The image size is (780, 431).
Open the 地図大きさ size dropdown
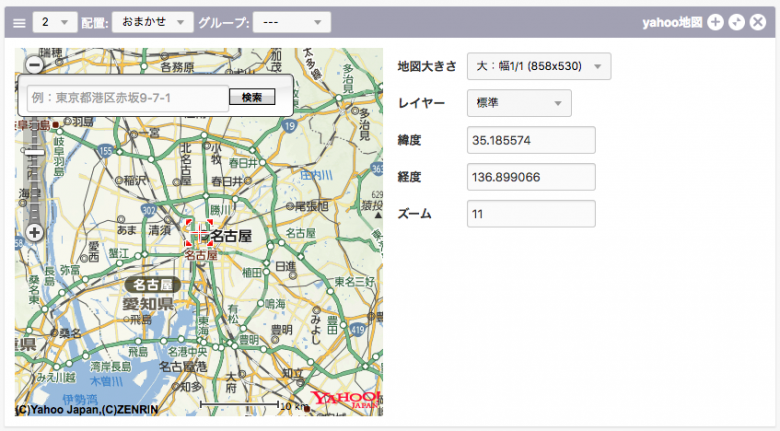tap(538, 67)
